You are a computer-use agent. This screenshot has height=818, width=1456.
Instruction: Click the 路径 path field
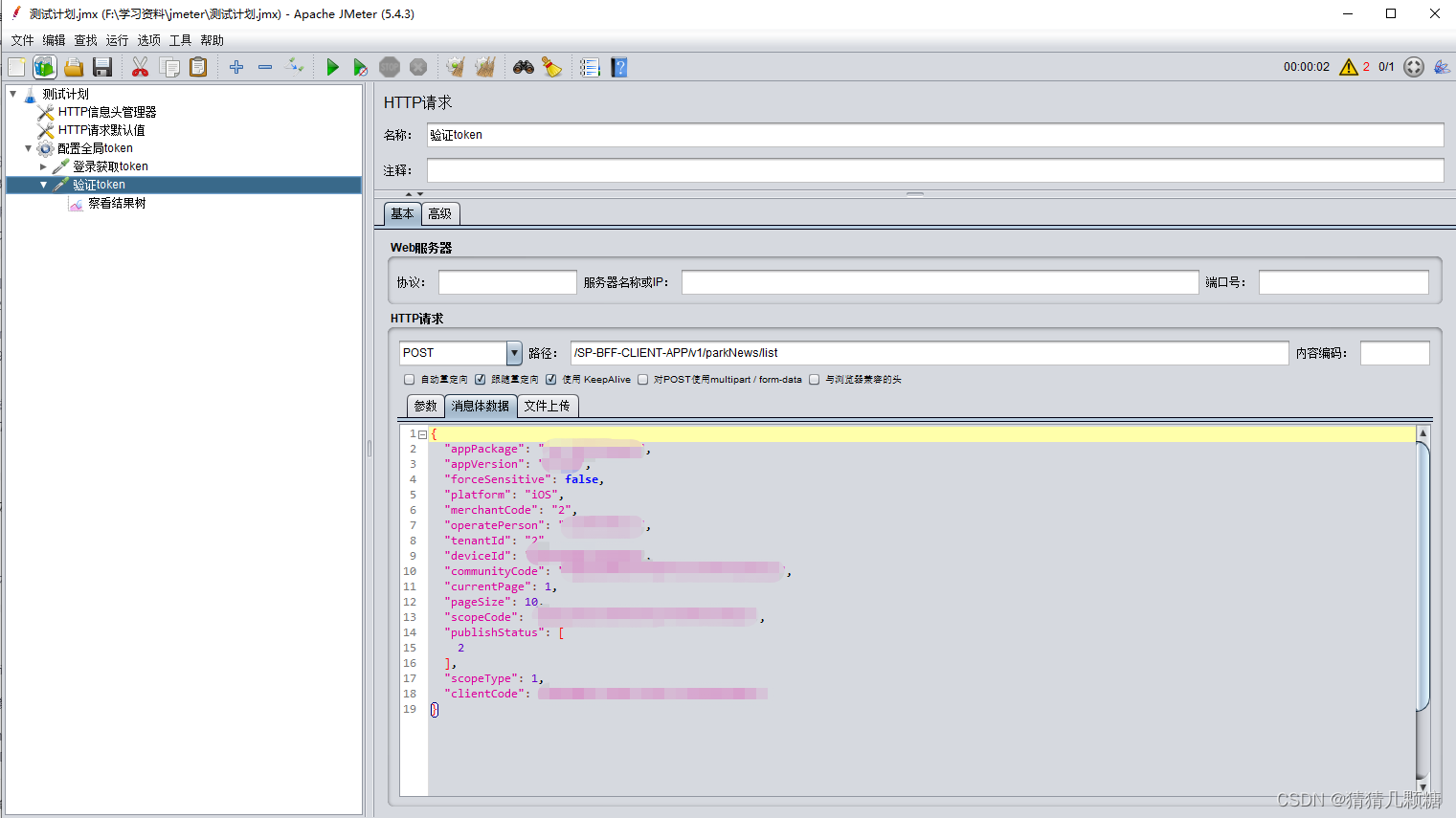click(930, 353)
